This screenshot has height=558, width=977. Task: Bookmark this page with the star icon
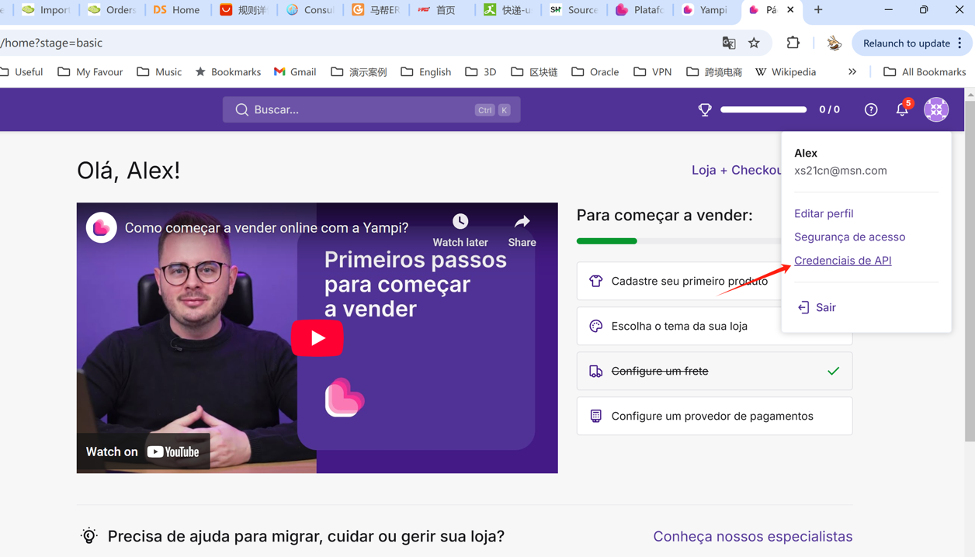754,43
